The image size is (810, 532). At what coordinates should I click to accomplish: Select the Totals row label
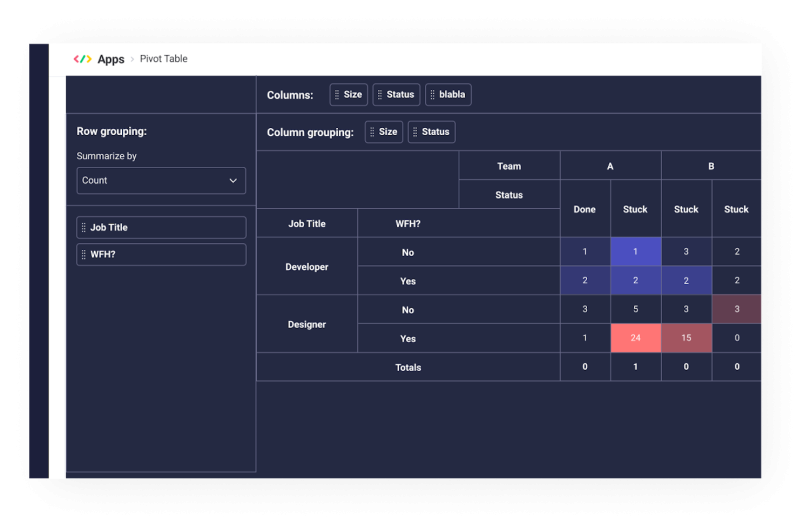408,367
